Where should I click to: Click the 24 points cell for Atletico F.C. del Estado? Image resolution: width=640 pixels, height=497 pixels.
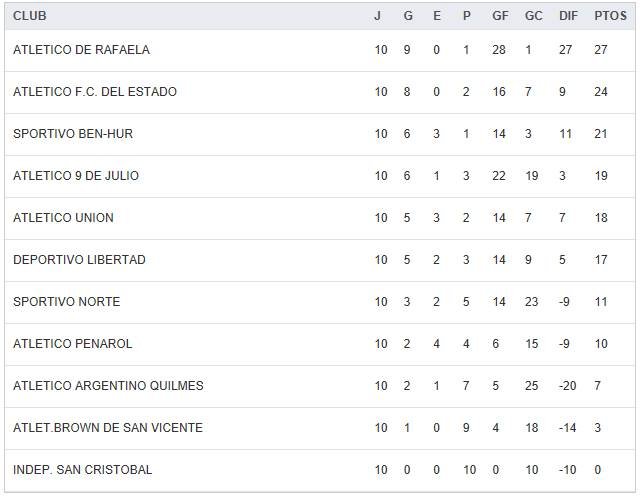(x=601, y=92)
